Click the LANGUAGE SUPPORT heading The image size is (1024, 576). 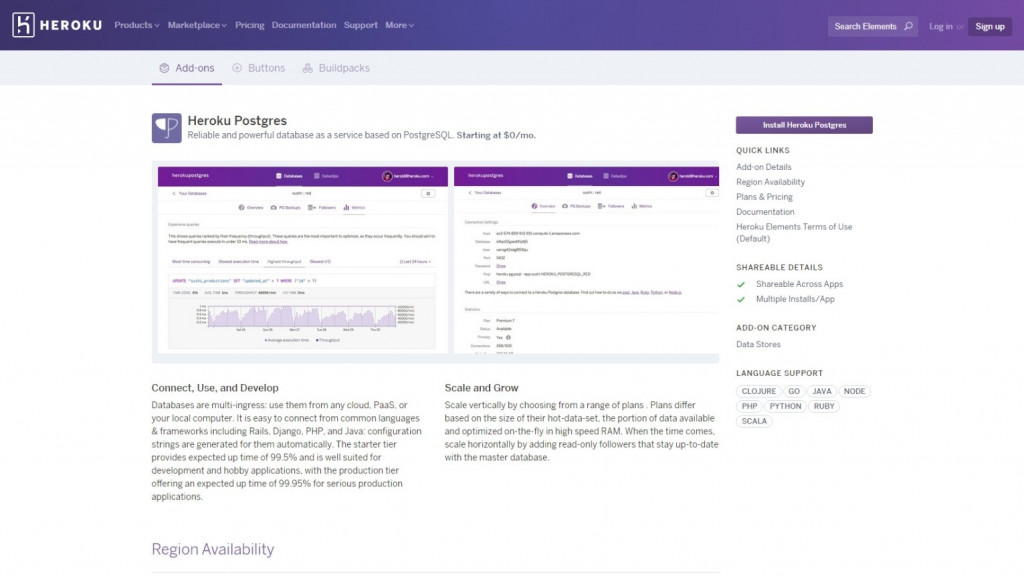click(779, 374)
